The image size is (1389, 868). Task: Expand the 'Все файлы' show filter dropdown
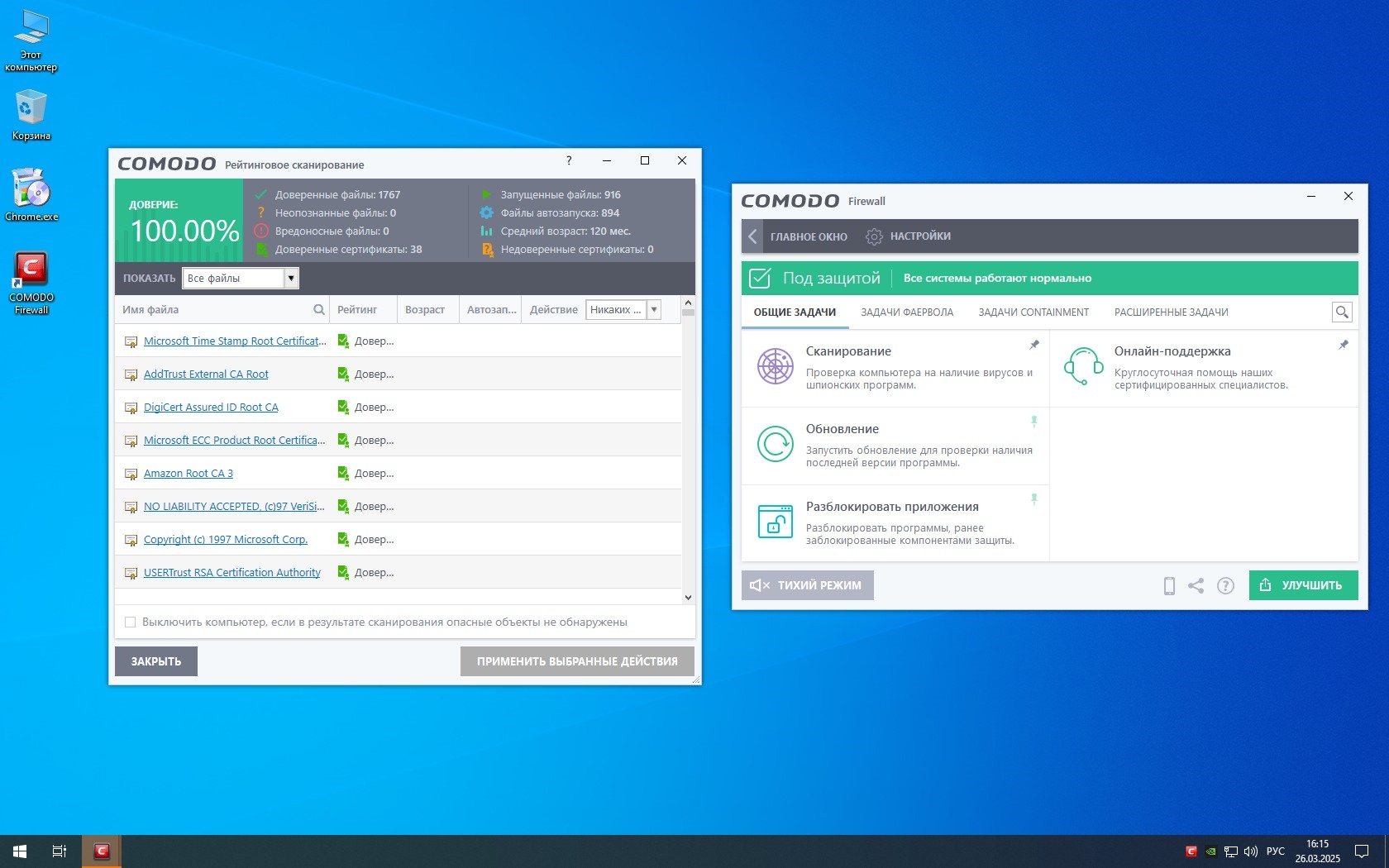(x=290, y=279)
